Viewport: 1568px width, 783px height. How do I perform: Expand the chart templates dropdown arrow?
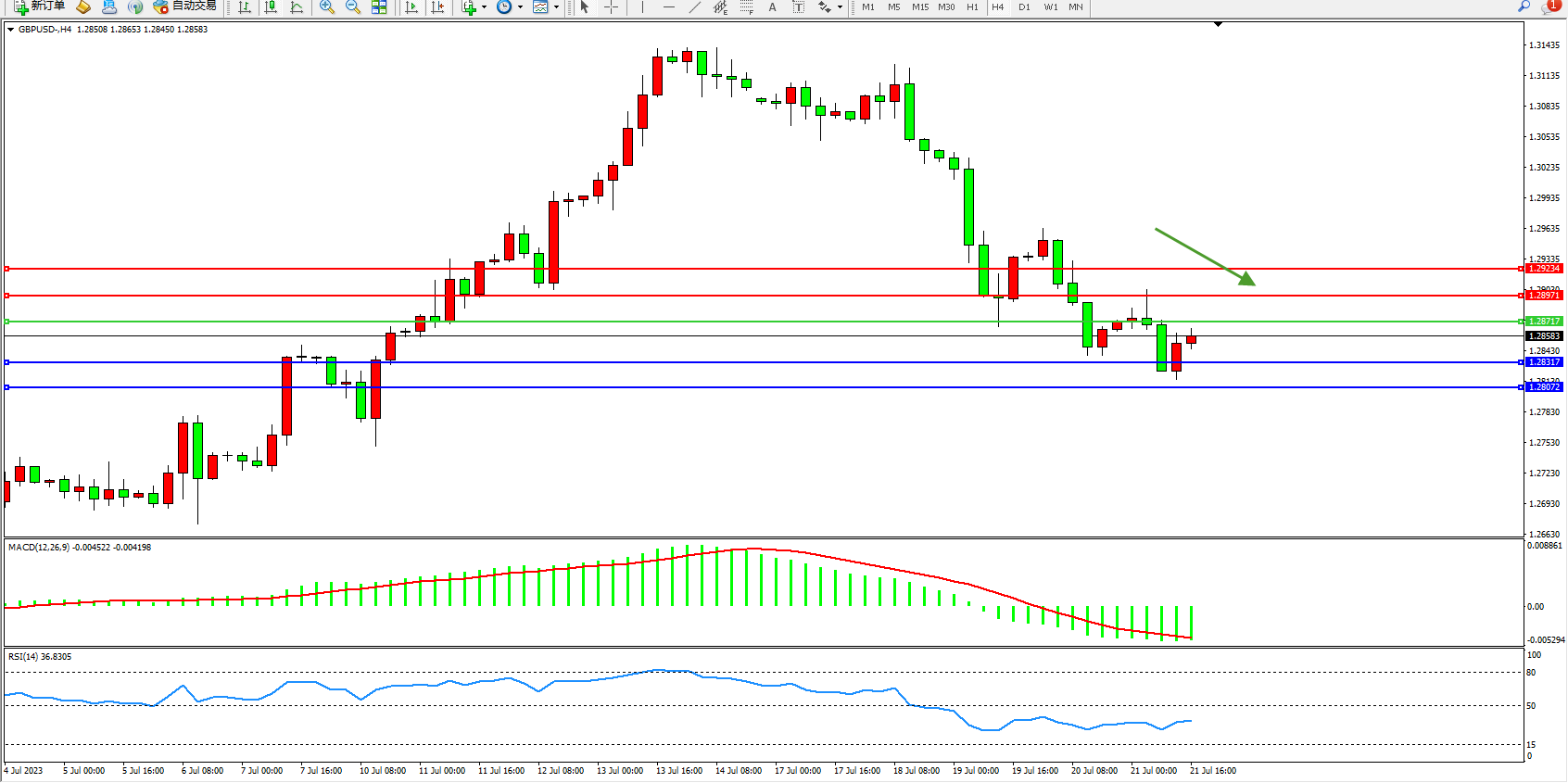(x=556, y=7)
